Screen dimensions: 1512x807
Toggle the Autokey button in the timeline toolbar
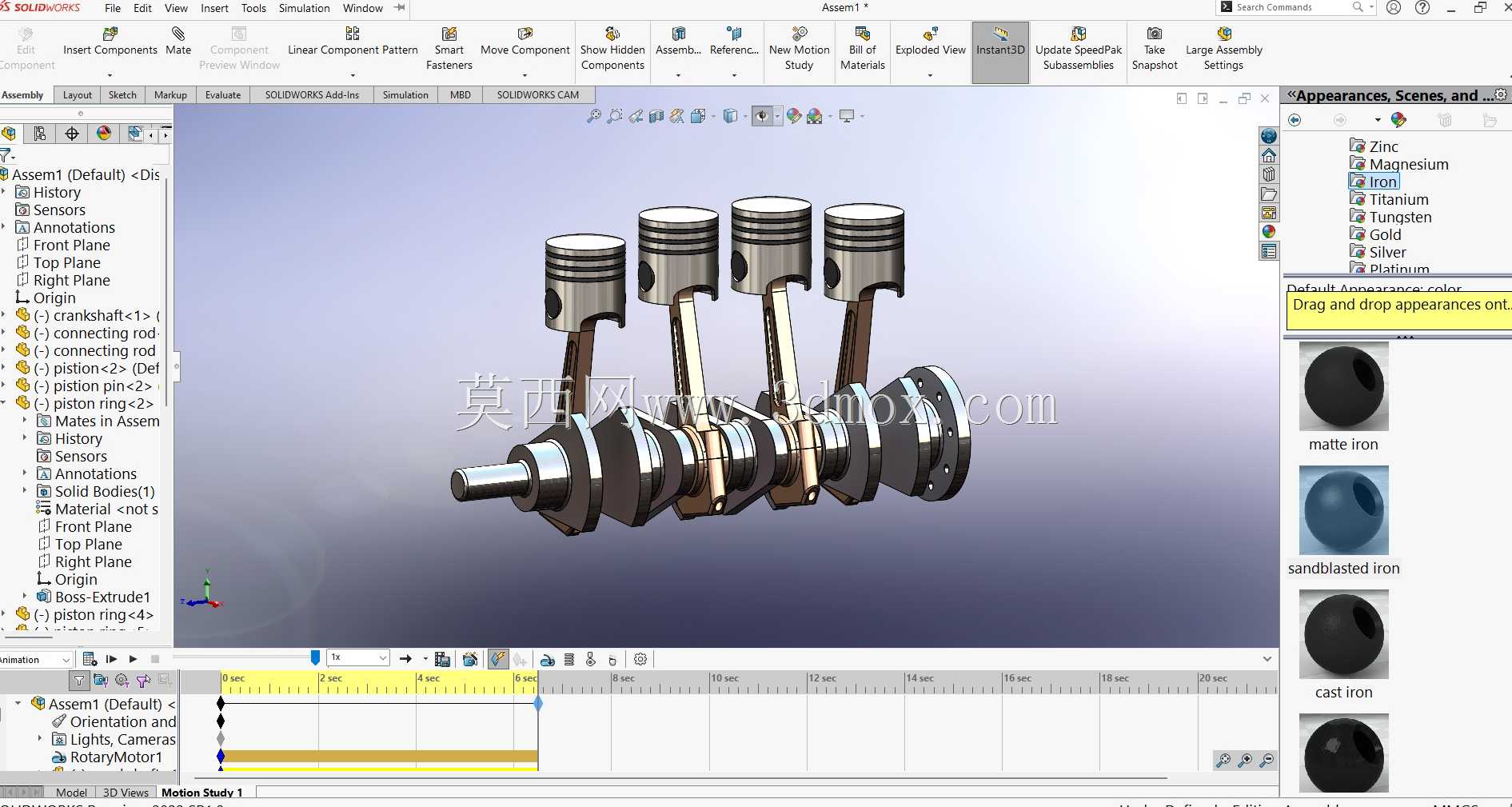(x=498, y=659)
